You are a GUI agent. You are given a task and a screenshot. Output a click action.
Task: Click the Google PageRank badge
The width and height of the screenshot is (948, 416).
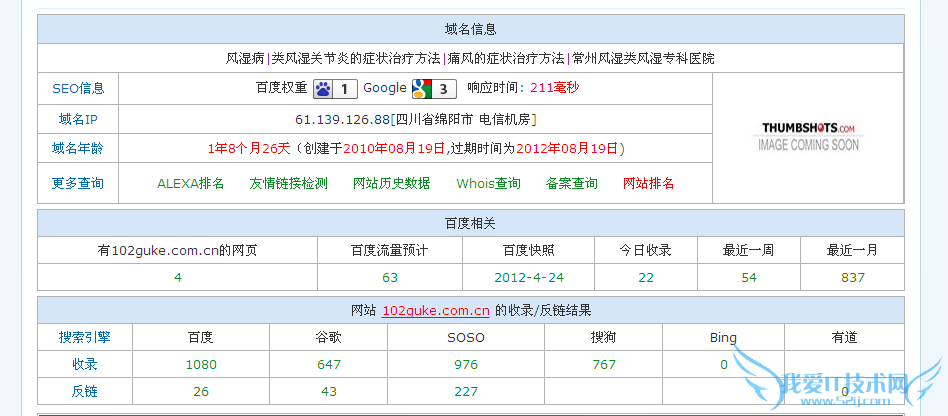coord(433,89)
